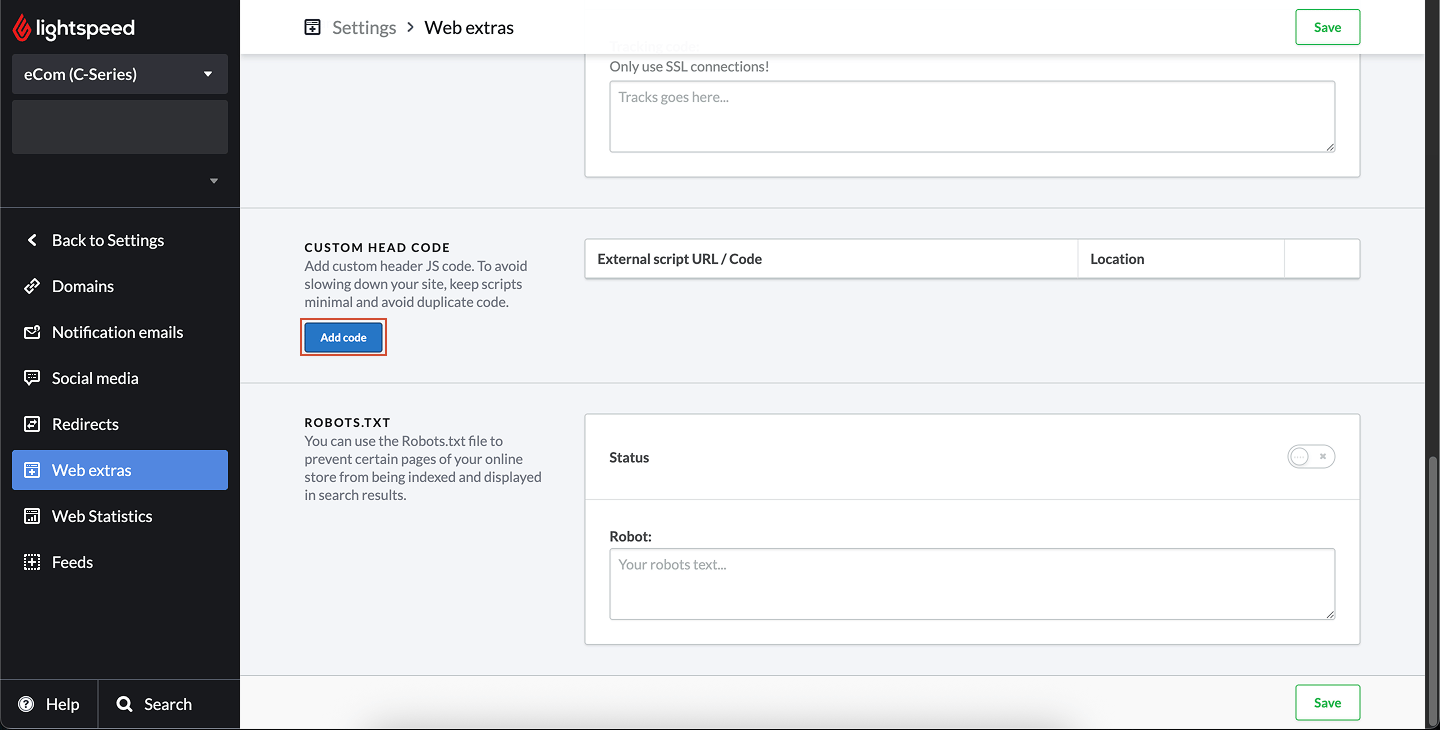Click the Your robots text field
The height and width of the screenshot is (730, 1440).
point(972,584)
